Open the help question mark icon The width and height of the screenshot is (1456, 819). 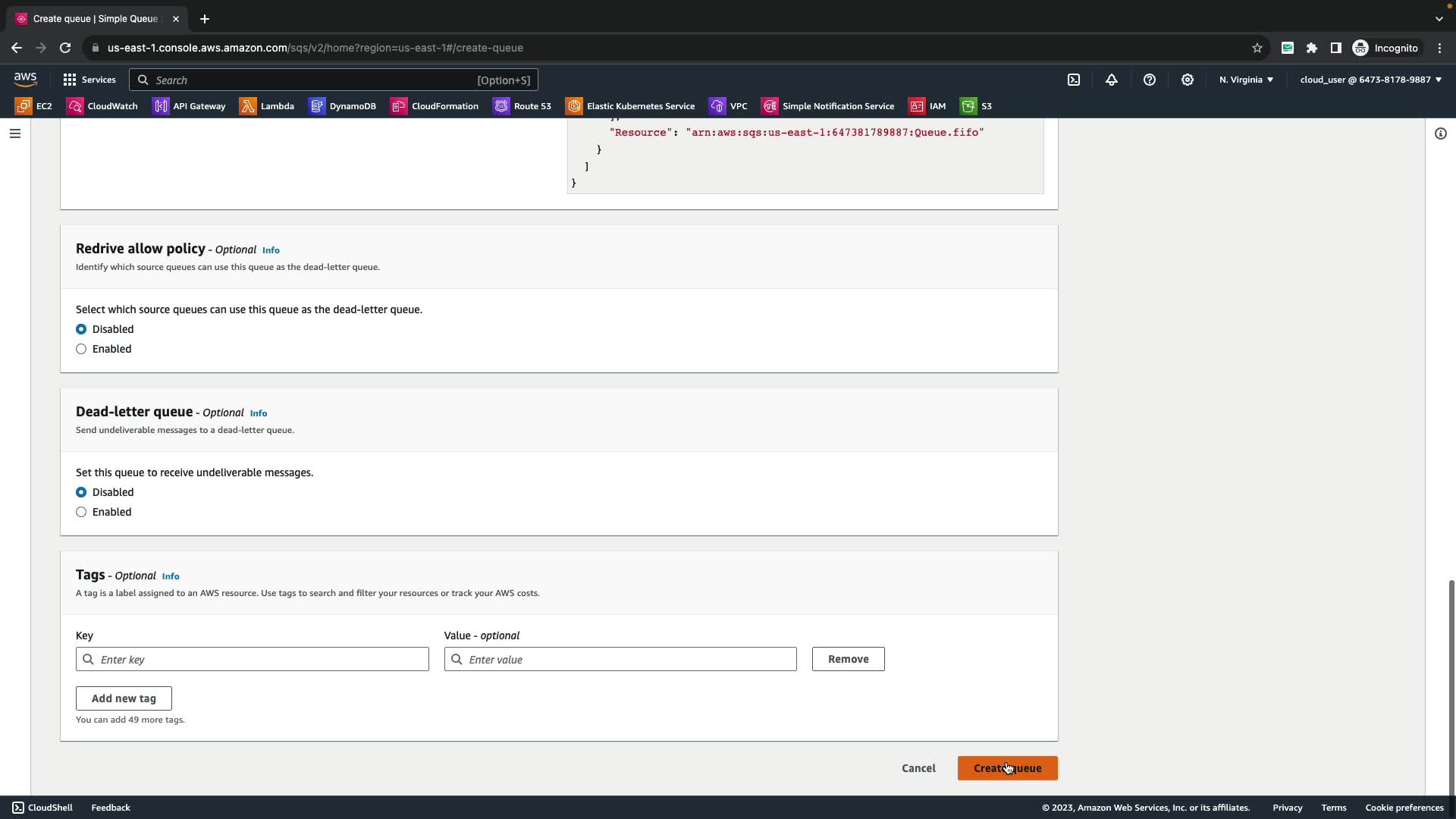point(1150,80)
